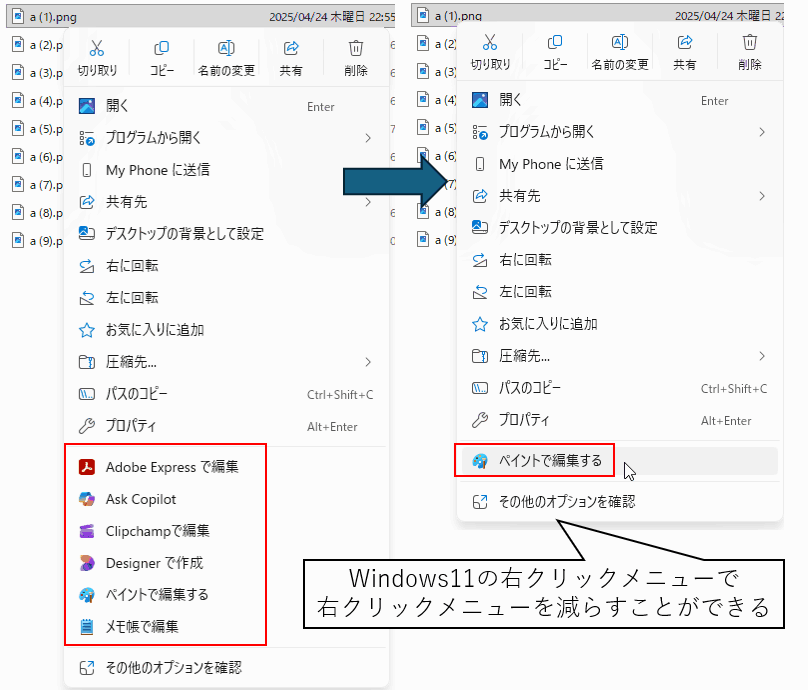Click the phone icon for My Phone in left menu
Viewport: 808px width, 690px height.
click(87, 170)
